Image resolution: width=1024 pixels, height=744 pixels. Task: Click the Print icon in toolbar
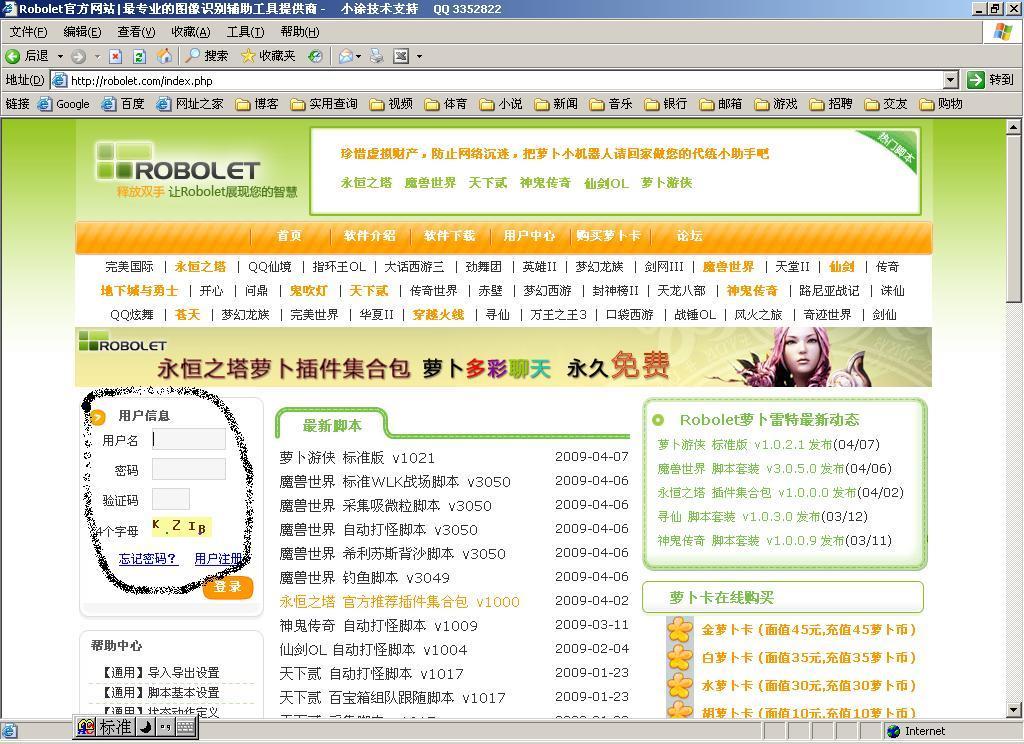[377, 56]
